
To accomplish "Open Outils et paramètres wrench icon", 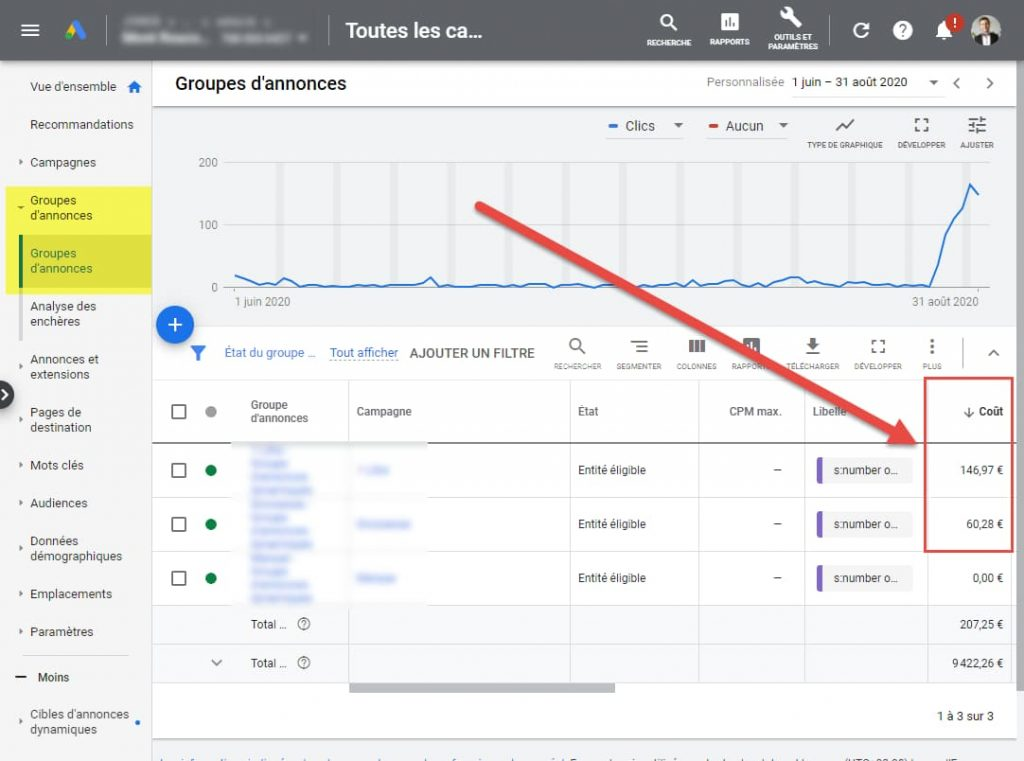I will click(x=791, y=19).
